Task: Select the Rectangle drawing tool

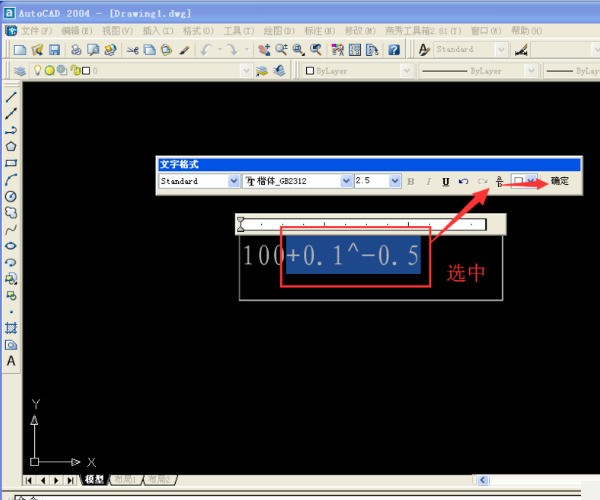Action: pyautogui.click(x=11, y=162)
